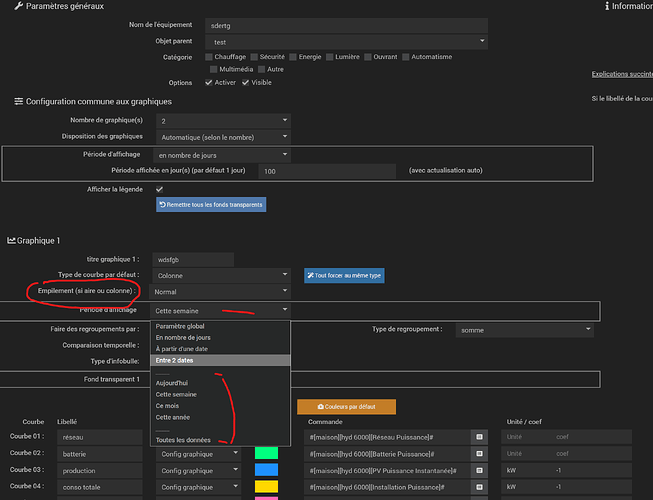Enable the Chauffage category checkbox
The width and height of the screenshot is (653, 500).
[x=209, y=57]
